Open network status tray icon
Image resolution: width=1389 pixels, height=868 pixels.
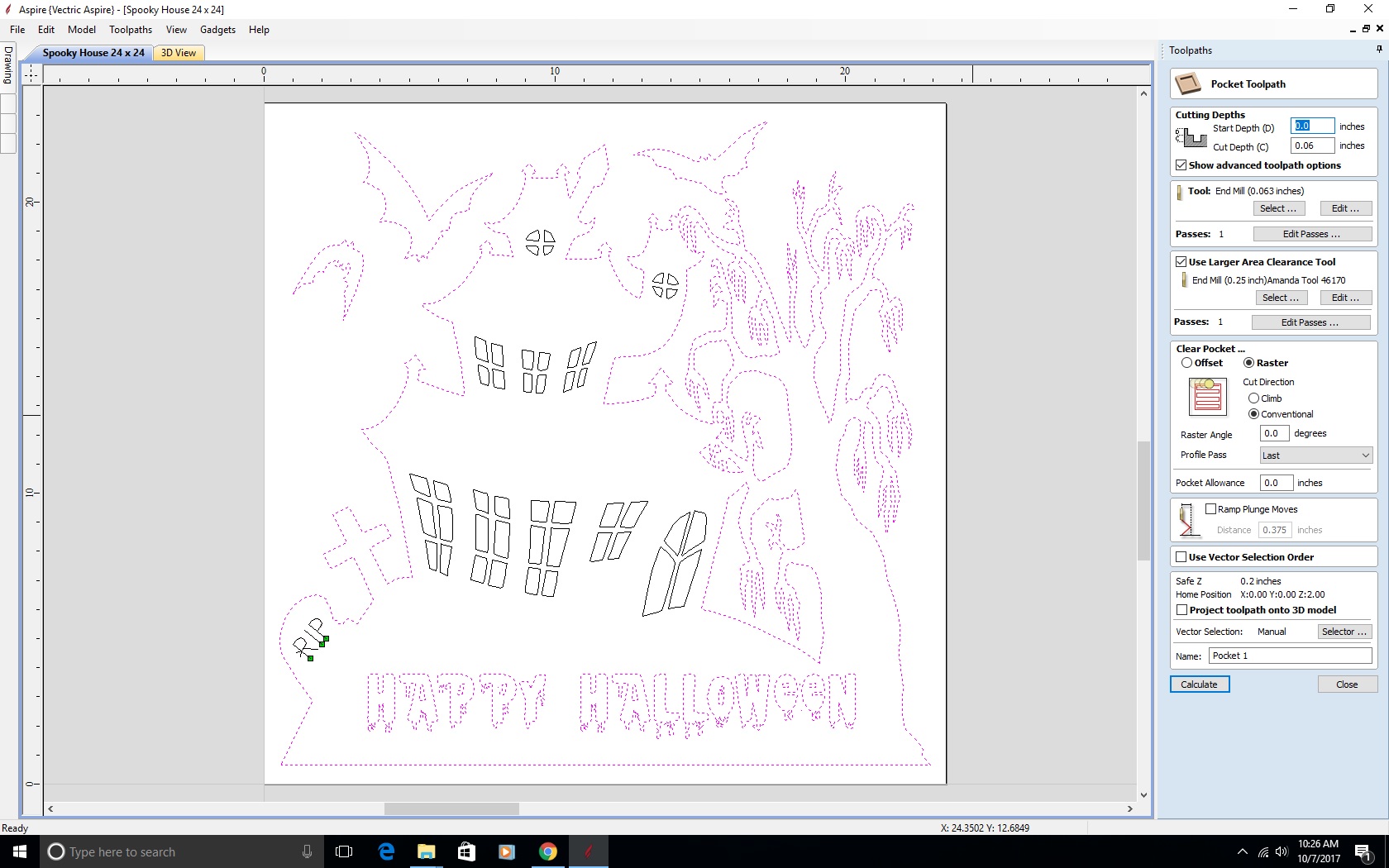coord(1263,851)
